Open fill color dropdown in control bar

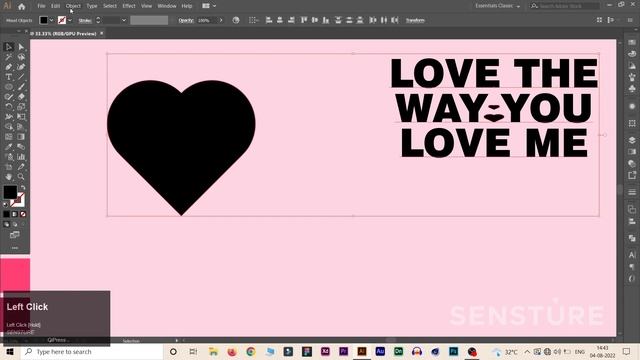[51, 20]
